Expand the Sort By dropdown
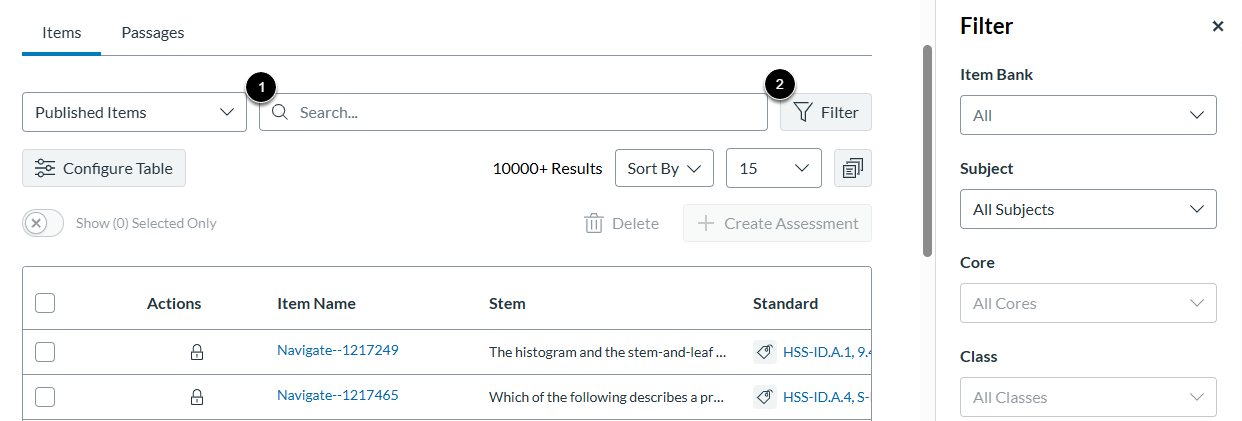This screenshot has width=1242, height=421. (664, 168)
